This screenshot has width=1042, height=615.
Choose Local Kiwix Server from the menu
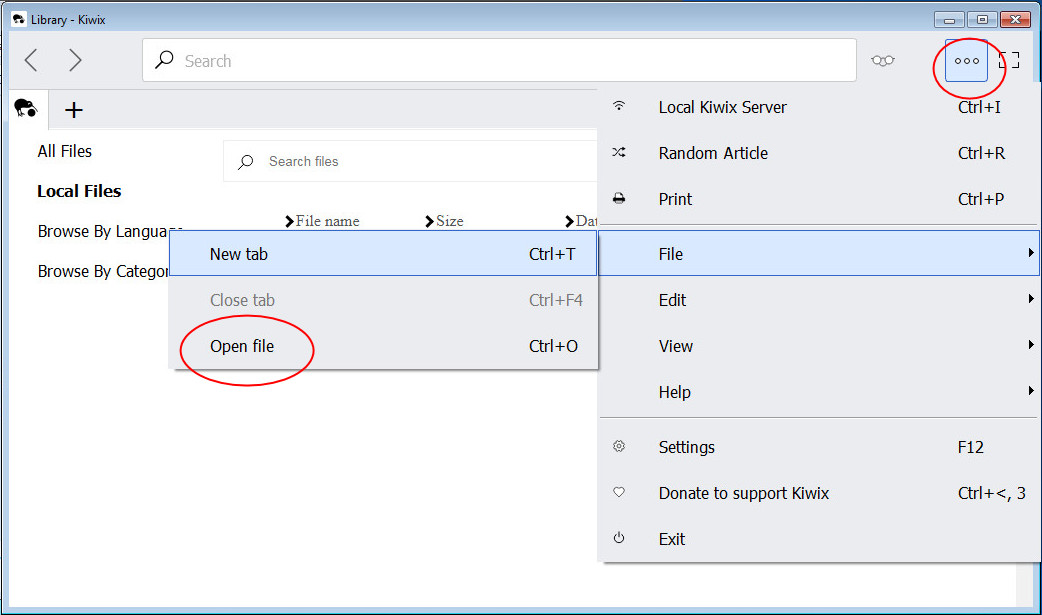(819, 107)
